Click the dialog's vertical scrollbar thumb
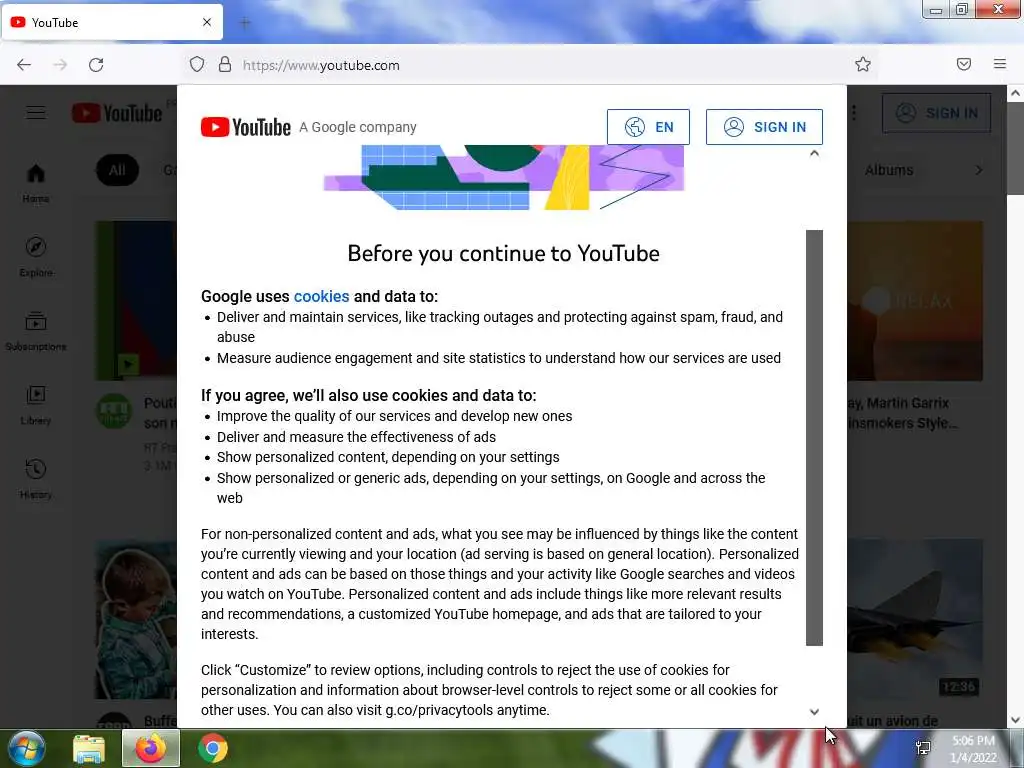The width and height of the screenshot is (1024, 768). (814, 438)
